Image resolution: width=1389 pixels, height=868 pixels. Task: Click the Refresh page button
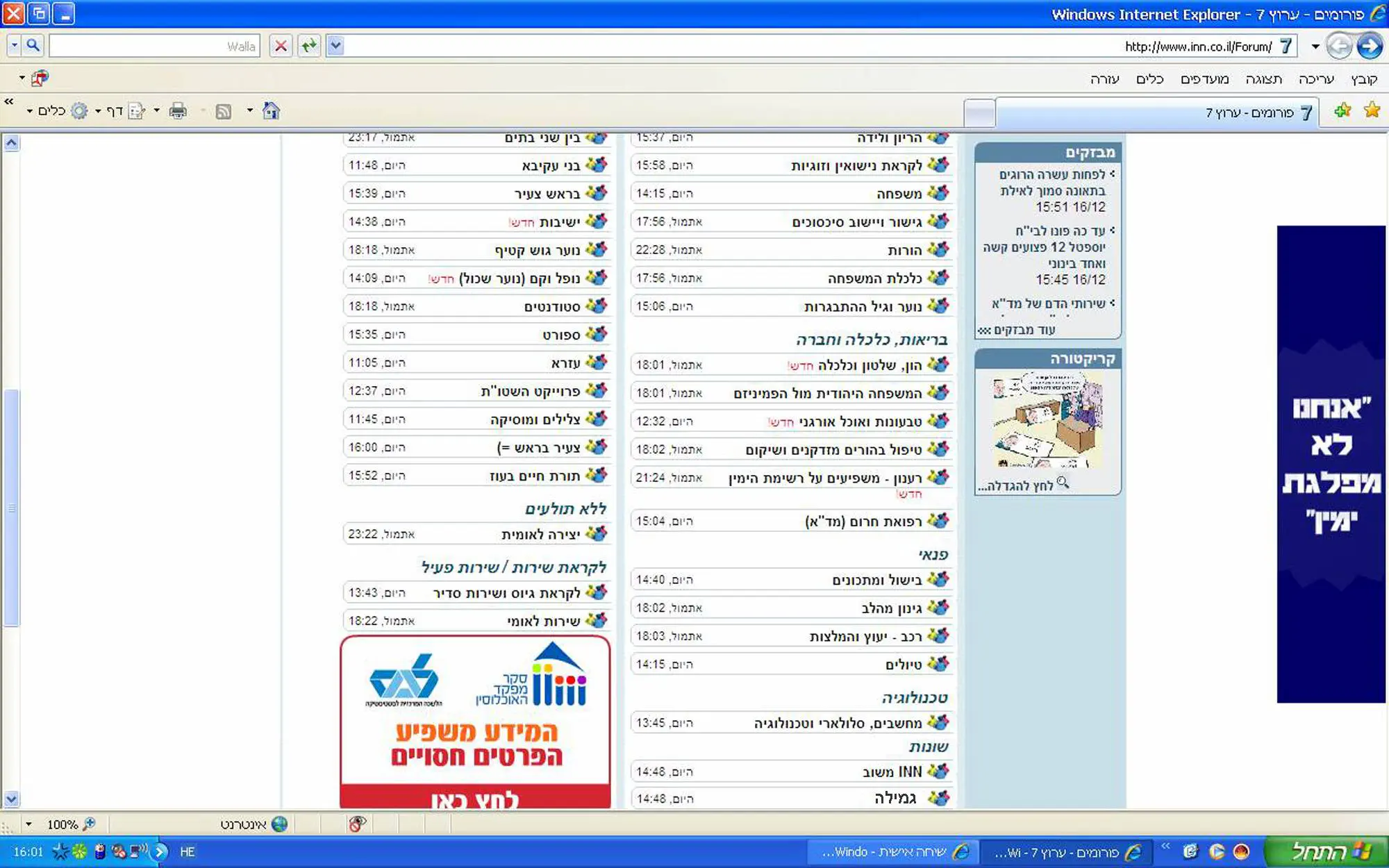pyautogui.click(x=309, y=47)
